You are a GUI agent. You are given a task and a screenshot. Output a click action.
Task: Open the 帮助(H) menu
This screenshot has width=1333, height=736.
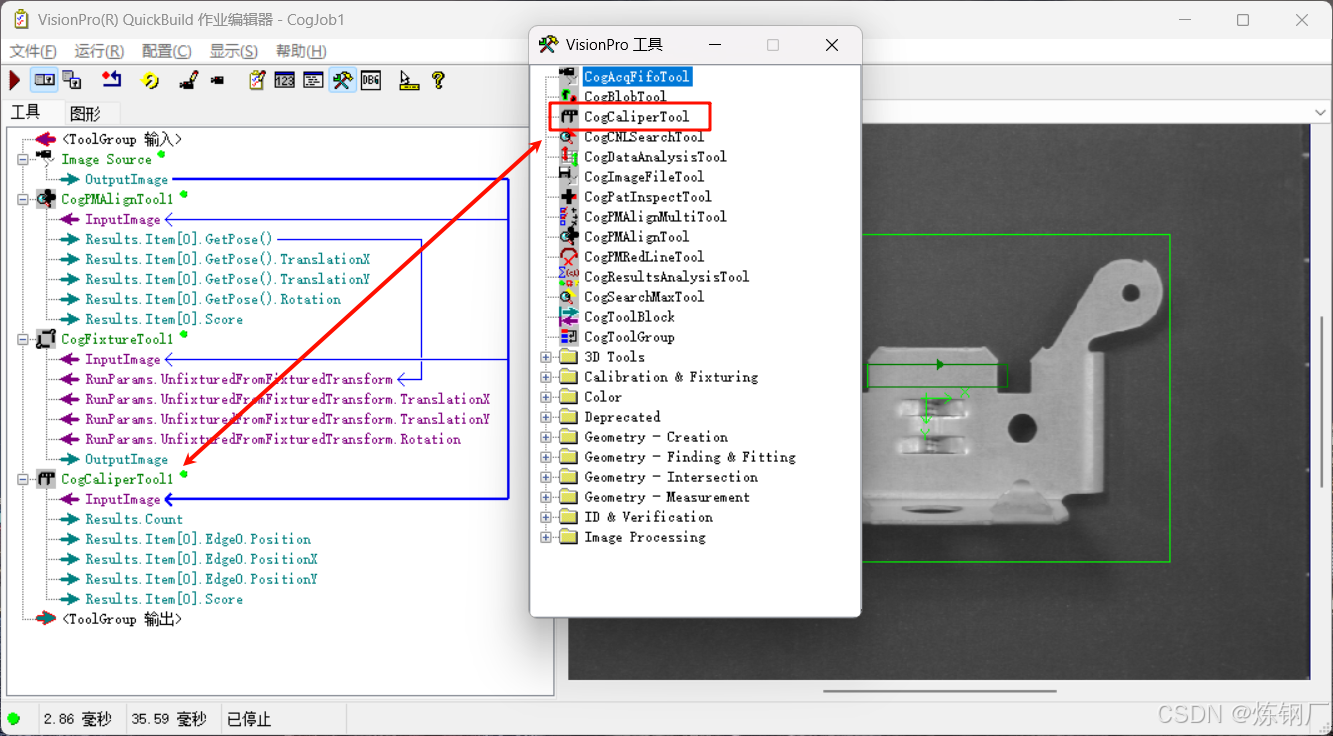point(301,51)
